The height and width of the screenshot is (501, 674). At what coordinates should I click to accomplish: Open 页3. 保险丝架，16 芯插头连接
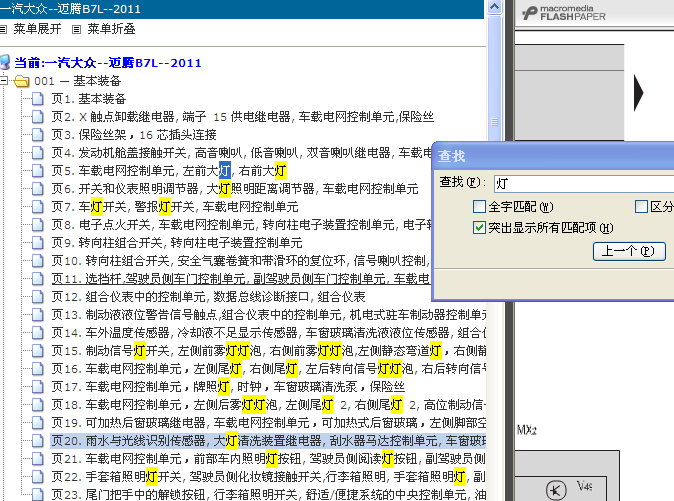coord(134,134)
